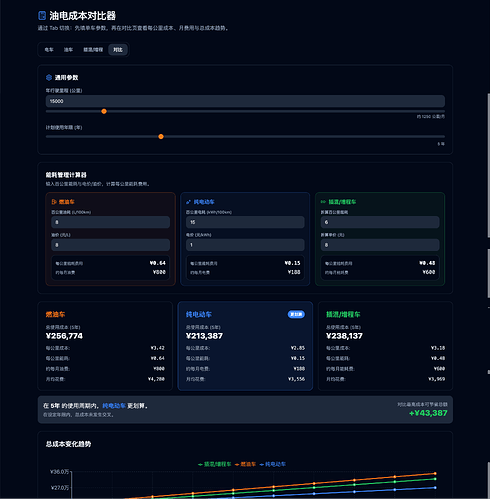Click the 更划算 badge on 纯电动车 card
The image size is (490, 499).
(296, 314)
